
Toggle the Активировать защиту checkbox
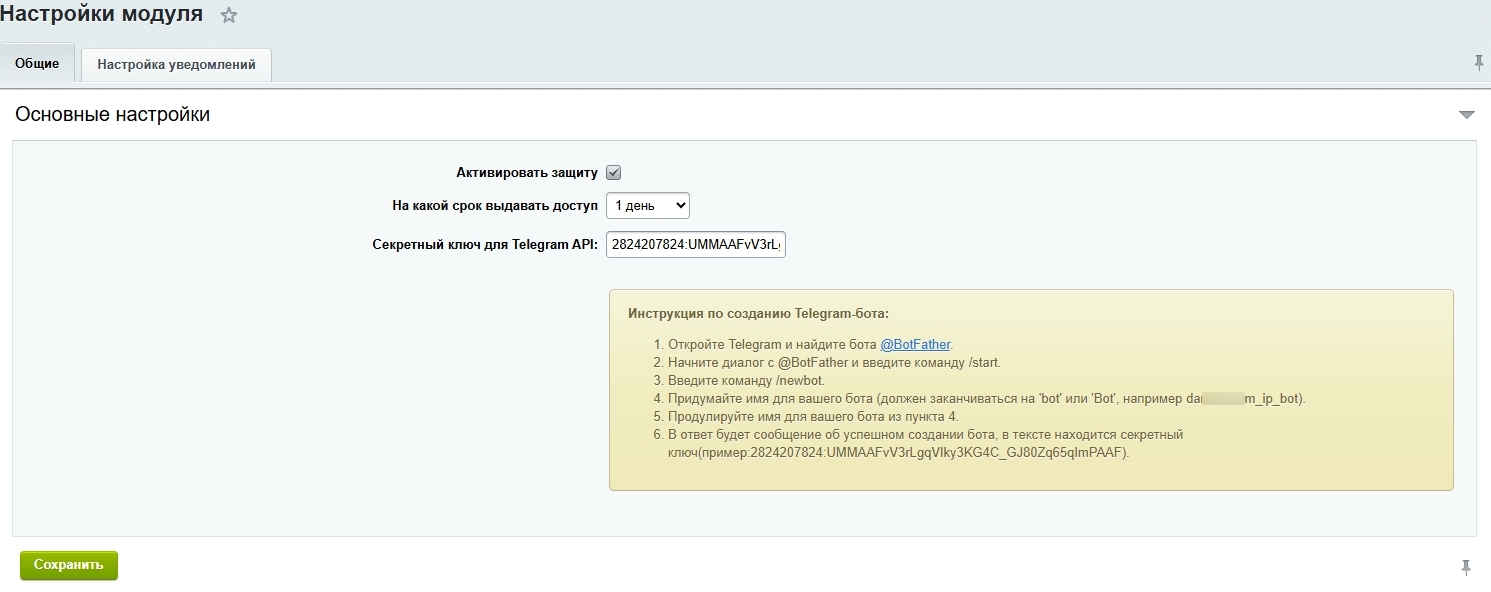pos(614,173)
